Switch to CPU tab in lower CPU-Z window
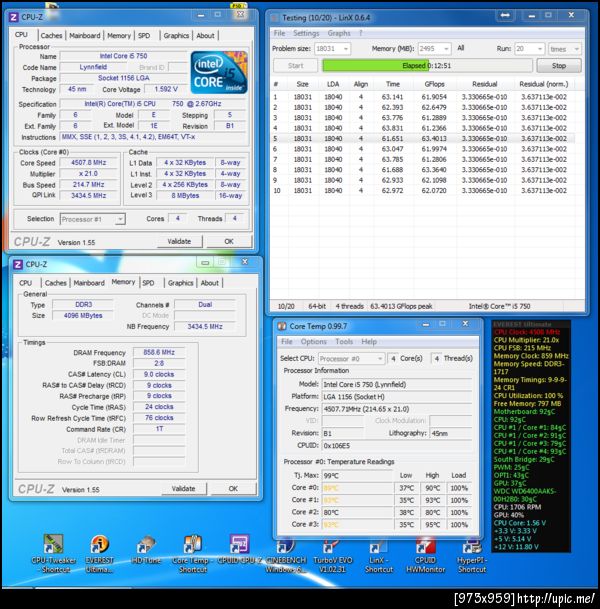600x609 pixels. 25,283
